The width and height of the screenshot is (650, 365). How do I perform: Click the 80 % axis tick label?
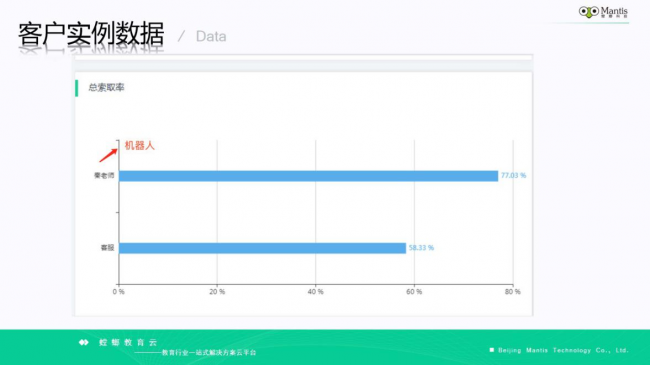tap(513, 292)
